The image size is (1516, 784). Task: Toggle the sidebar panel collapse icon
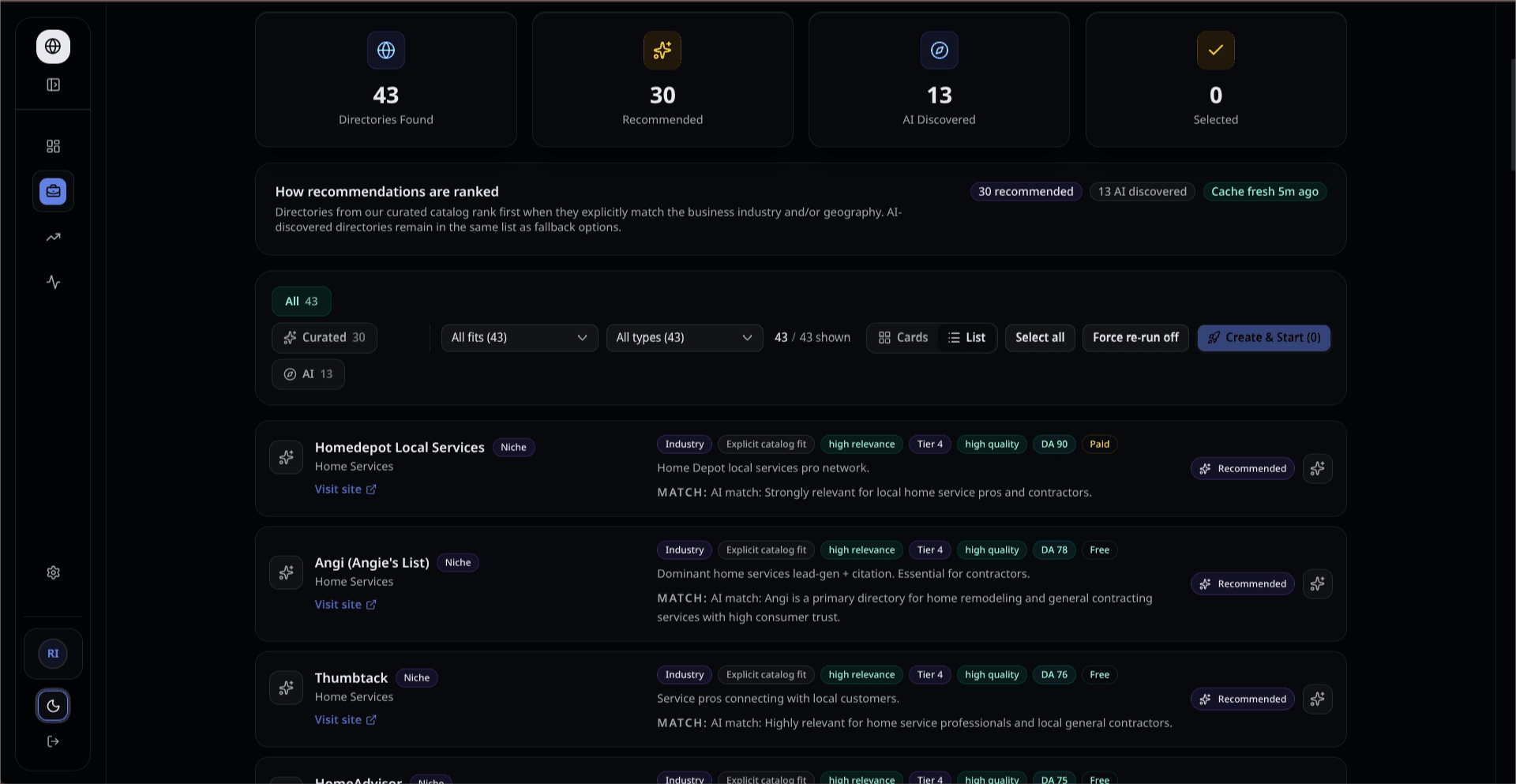point(53,84)
